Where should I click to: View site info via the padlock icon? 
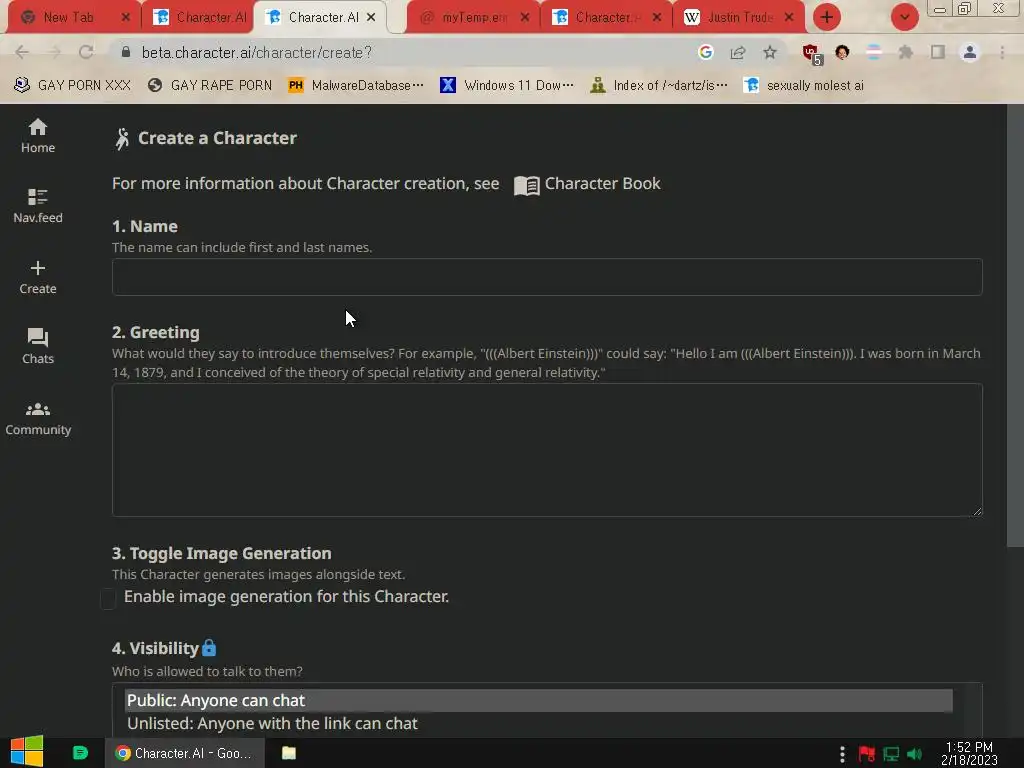point(126,52)
